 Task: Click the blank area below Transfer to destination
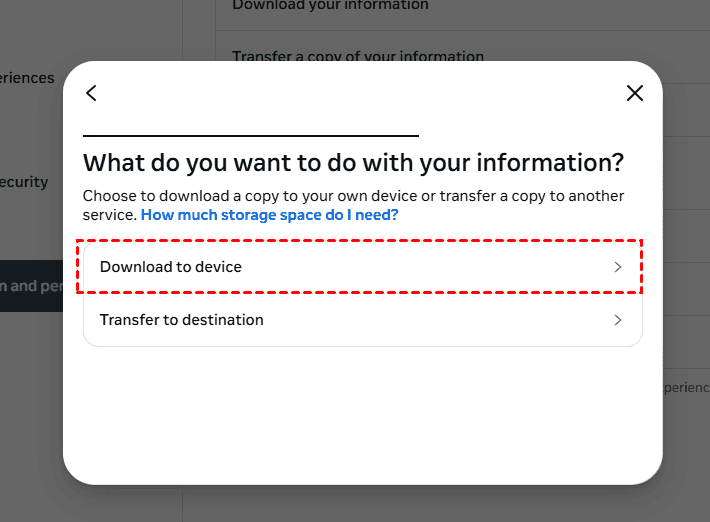(x=360, y=410)
